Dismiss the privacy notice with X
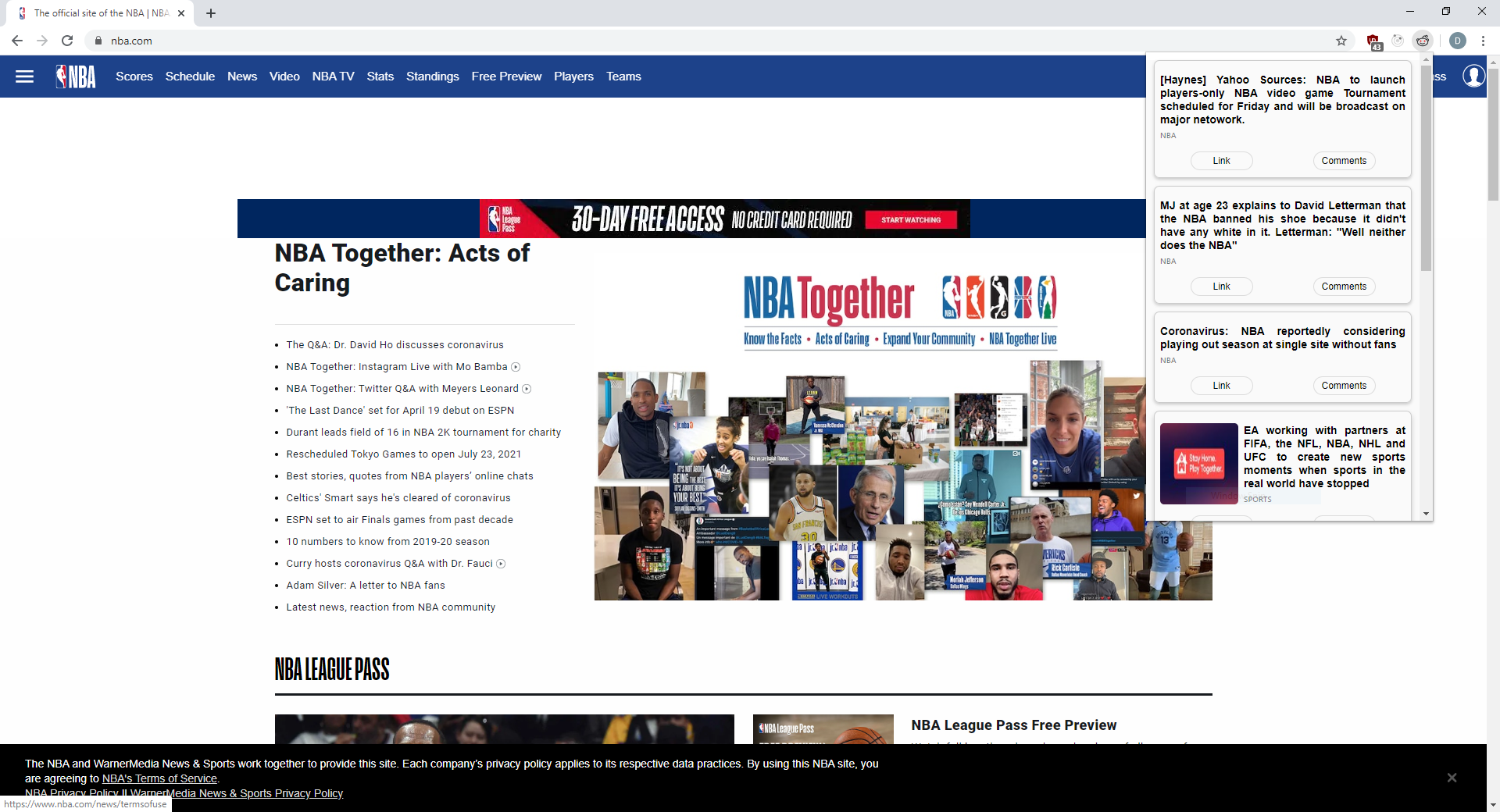The height and width of the screenshot is (812, 1500). (1452, 778)
